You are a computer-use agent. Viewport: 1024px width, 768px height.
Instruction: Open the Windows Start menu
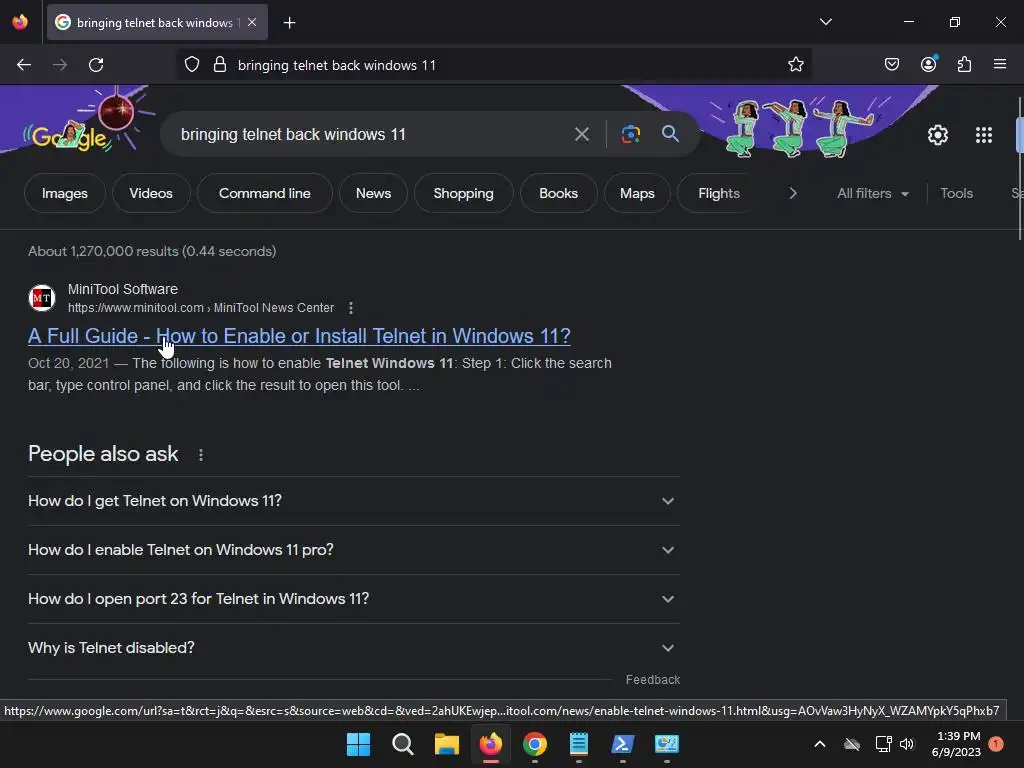(358, 744)
